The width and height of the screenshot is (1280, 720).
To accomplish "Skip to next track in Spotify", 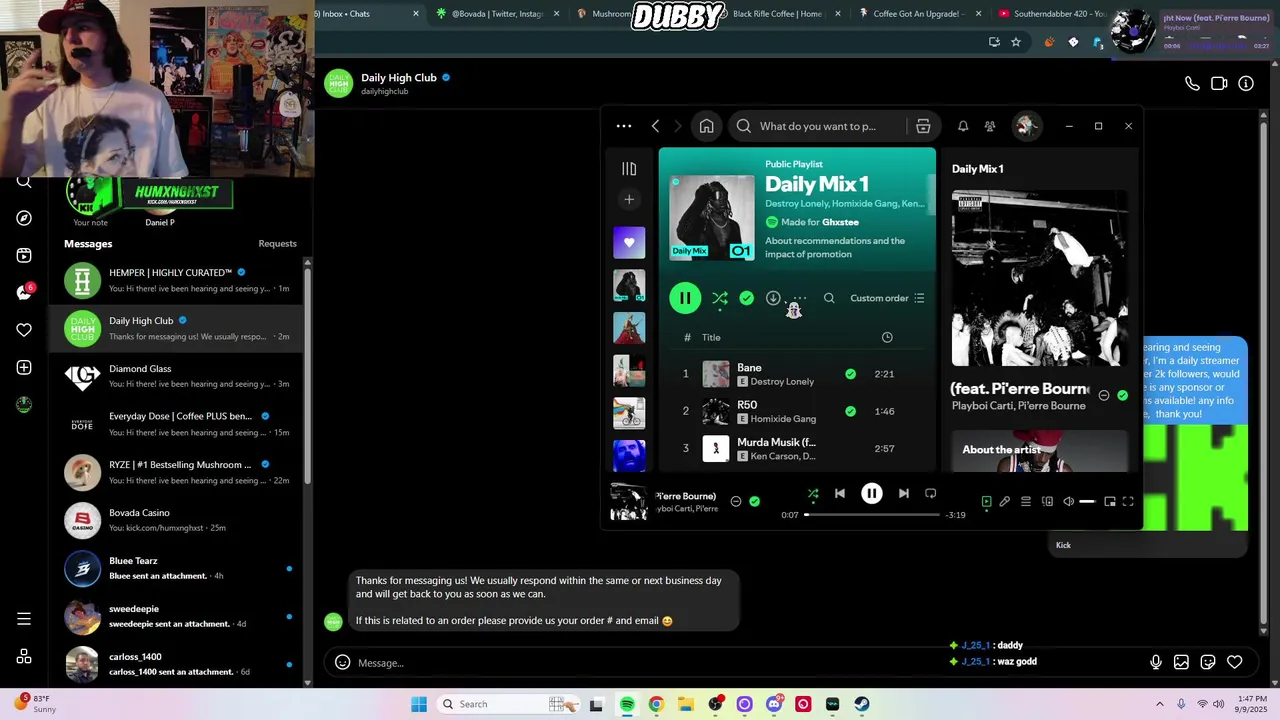I will tap(903, 493).
